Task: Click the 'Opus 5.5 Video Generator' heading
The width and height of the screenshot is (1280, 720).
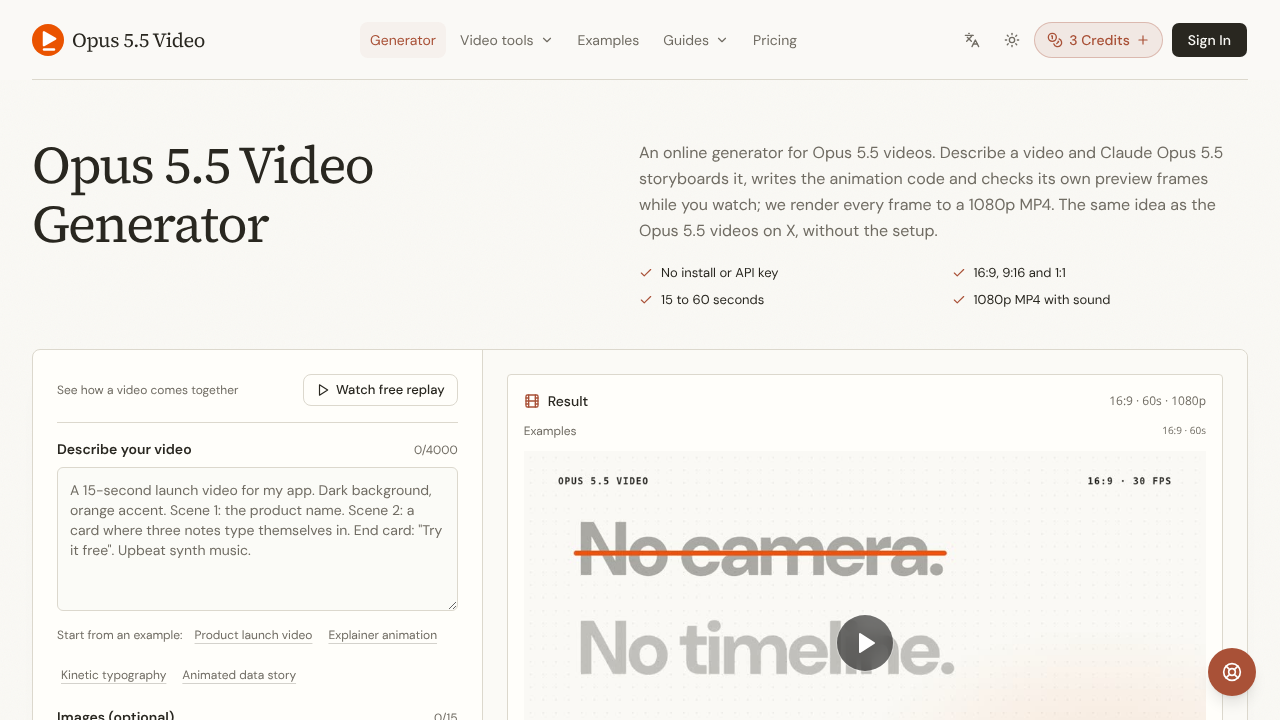Action: 203,195
